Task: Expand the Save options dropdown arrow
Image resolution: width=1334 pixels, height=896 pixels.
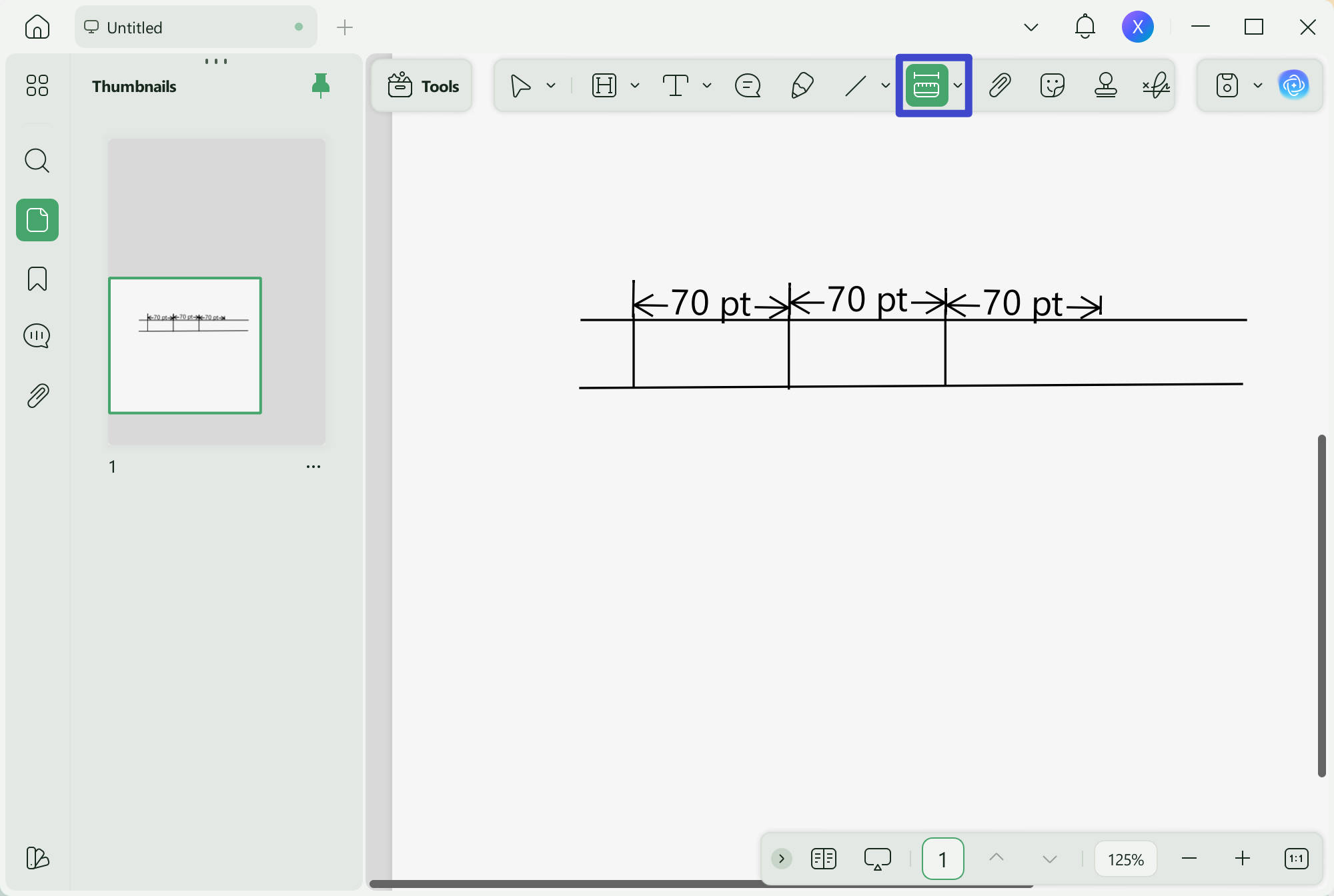Action: [1258, 85]
